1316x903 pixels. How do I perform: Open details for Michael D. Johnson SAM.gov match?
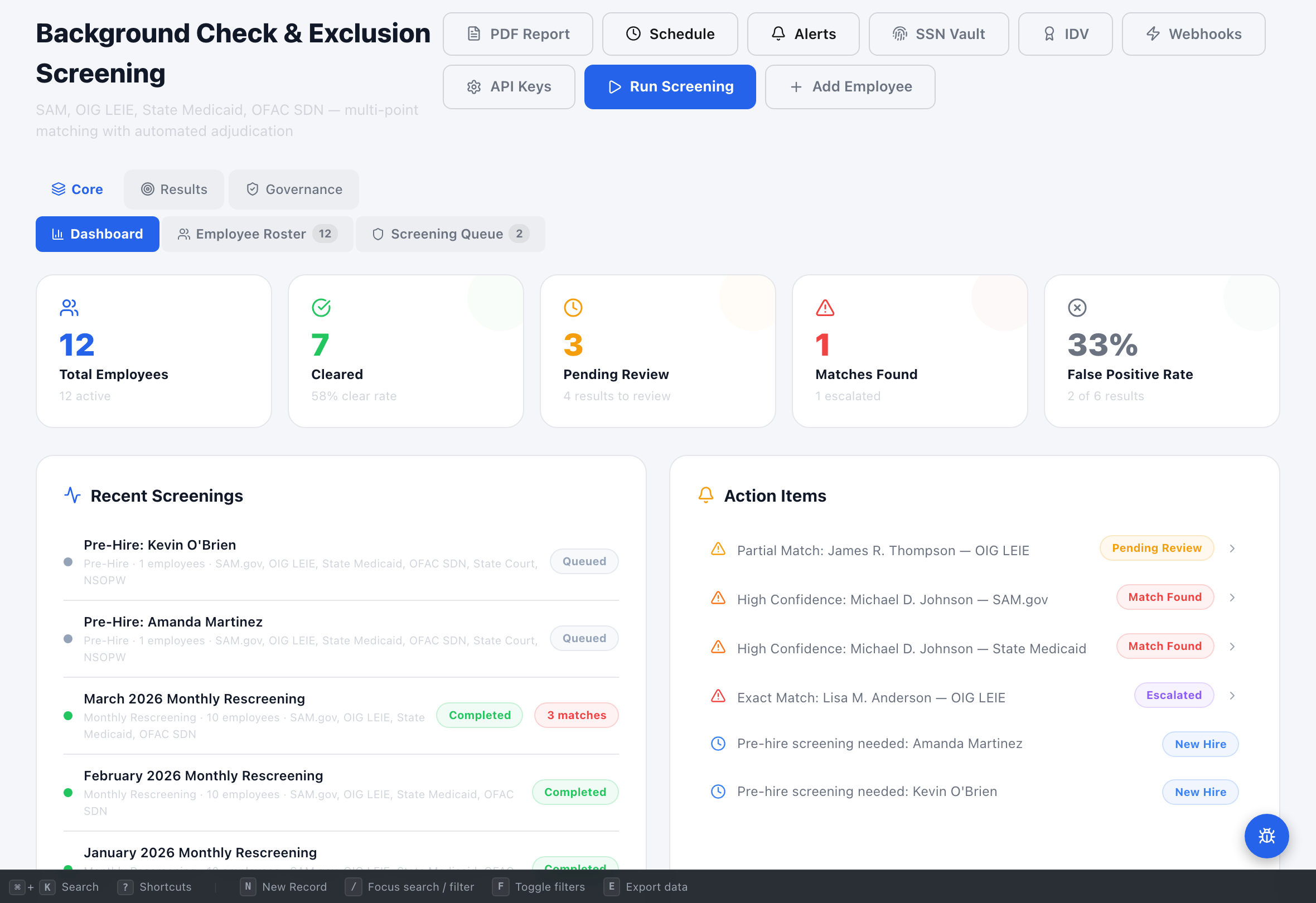(1233, 598)
